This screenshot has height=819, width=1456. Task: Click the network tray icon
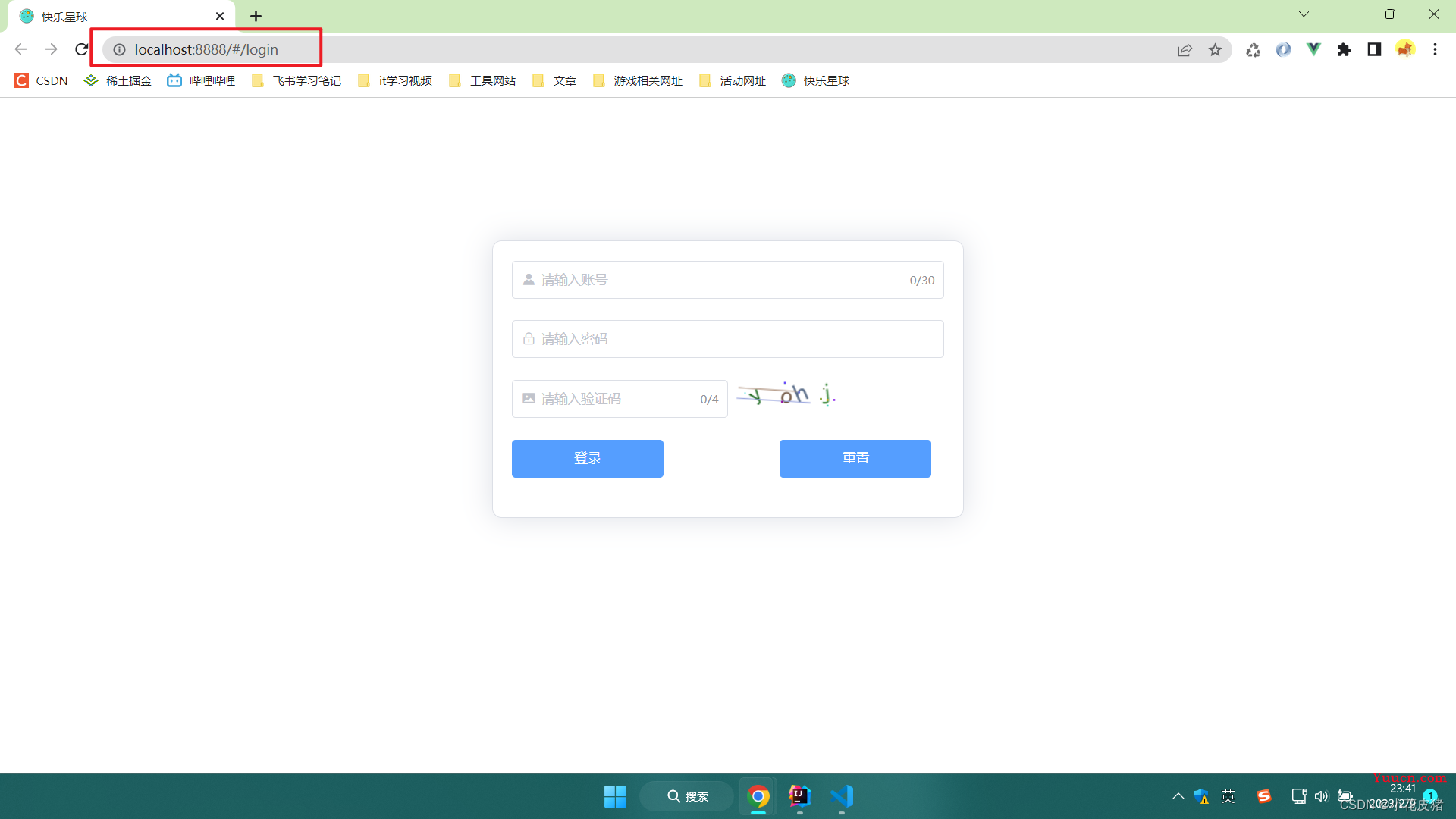tap(1299, 796)
